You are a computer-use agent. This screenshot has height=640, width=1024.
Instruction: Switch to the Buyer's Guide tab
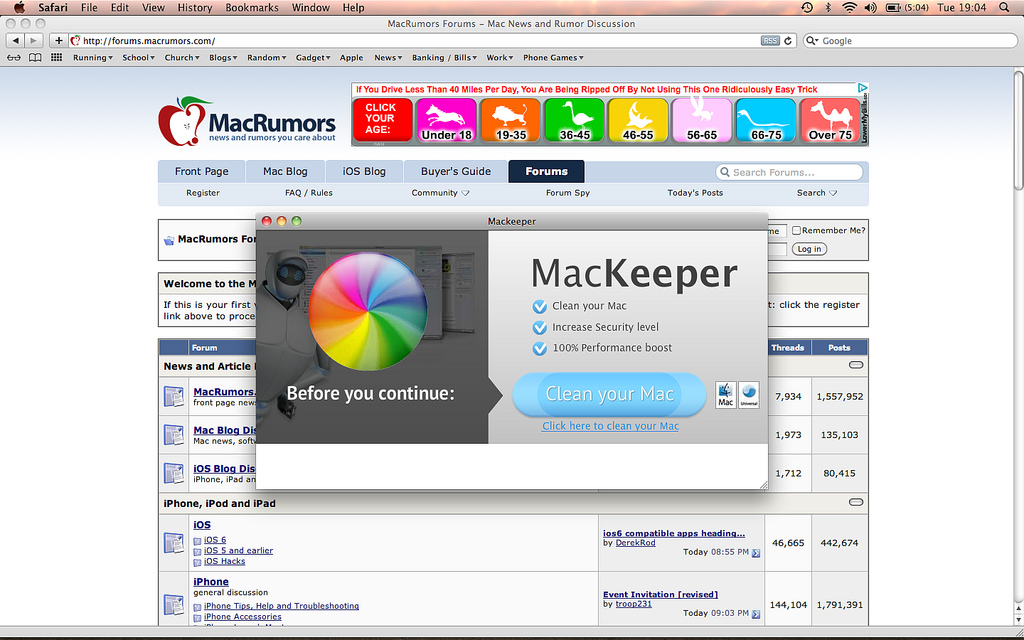455,171
